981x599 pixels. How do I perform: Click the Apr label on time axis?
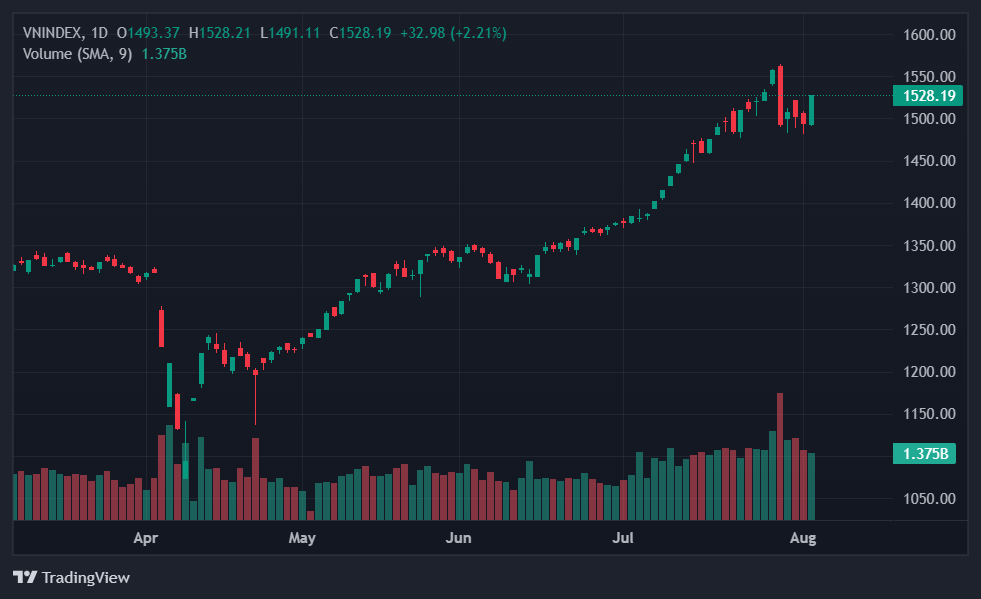(146, 538)
